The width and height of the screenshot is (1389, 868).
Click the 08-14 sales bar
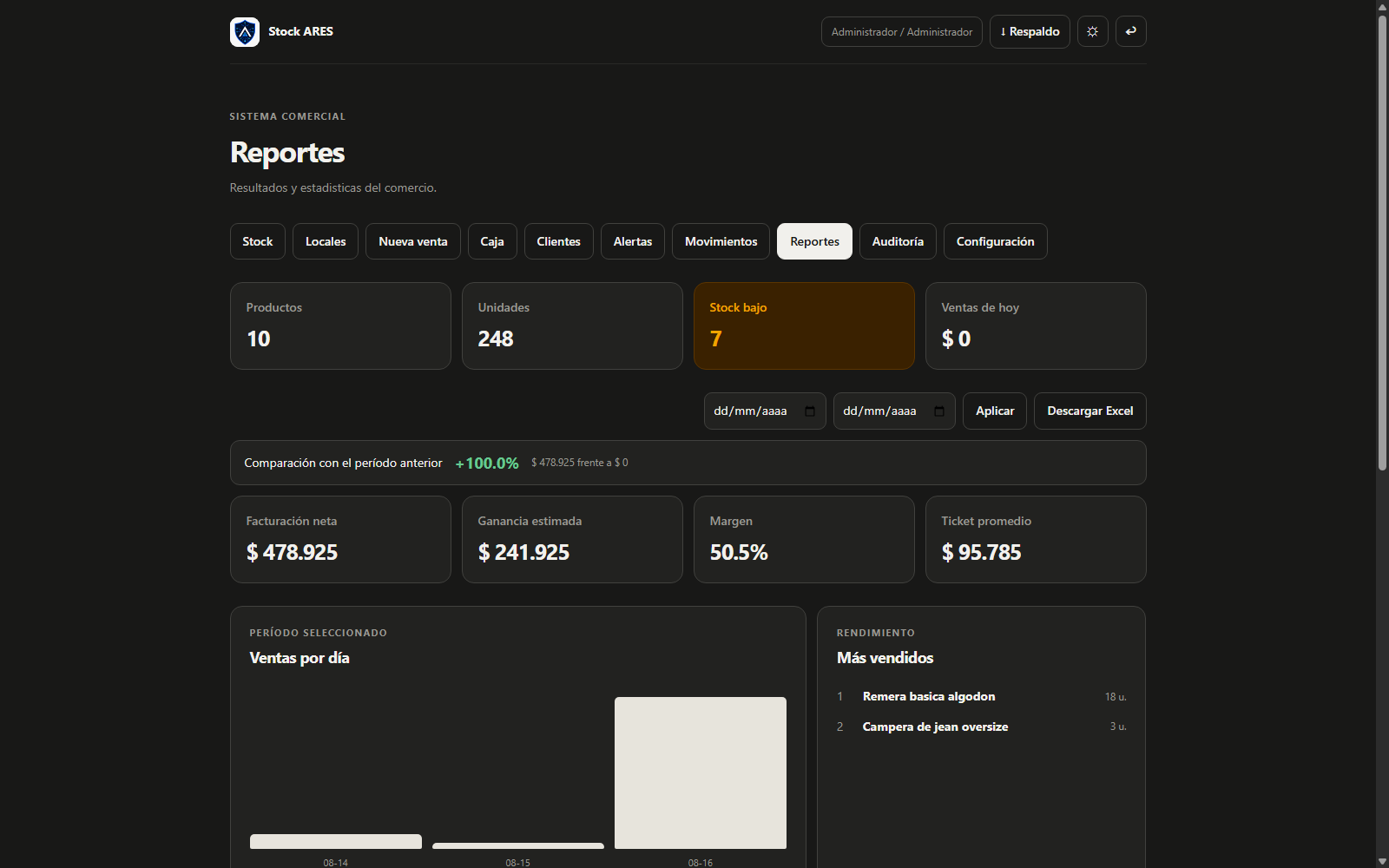(x=336, y=841)
